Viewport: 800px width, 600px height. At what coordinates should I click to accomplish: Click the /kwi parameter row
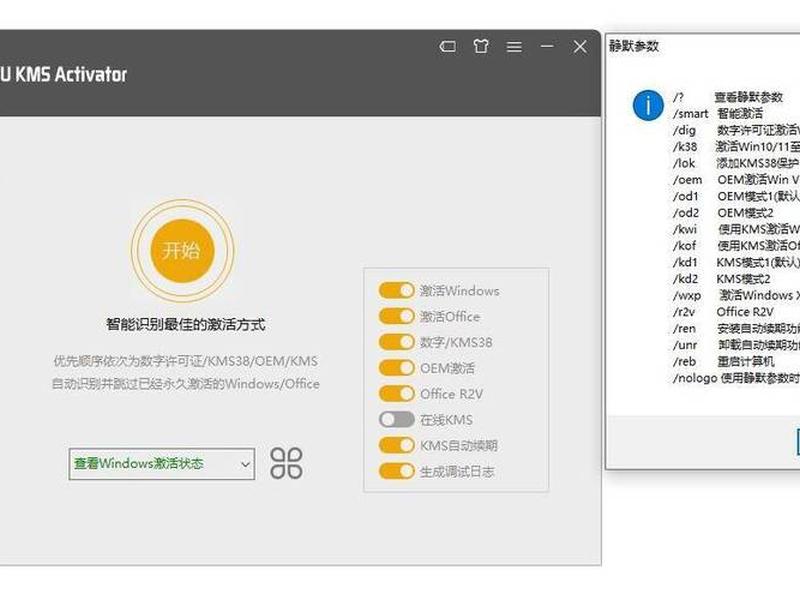click(x=736, y=229)
